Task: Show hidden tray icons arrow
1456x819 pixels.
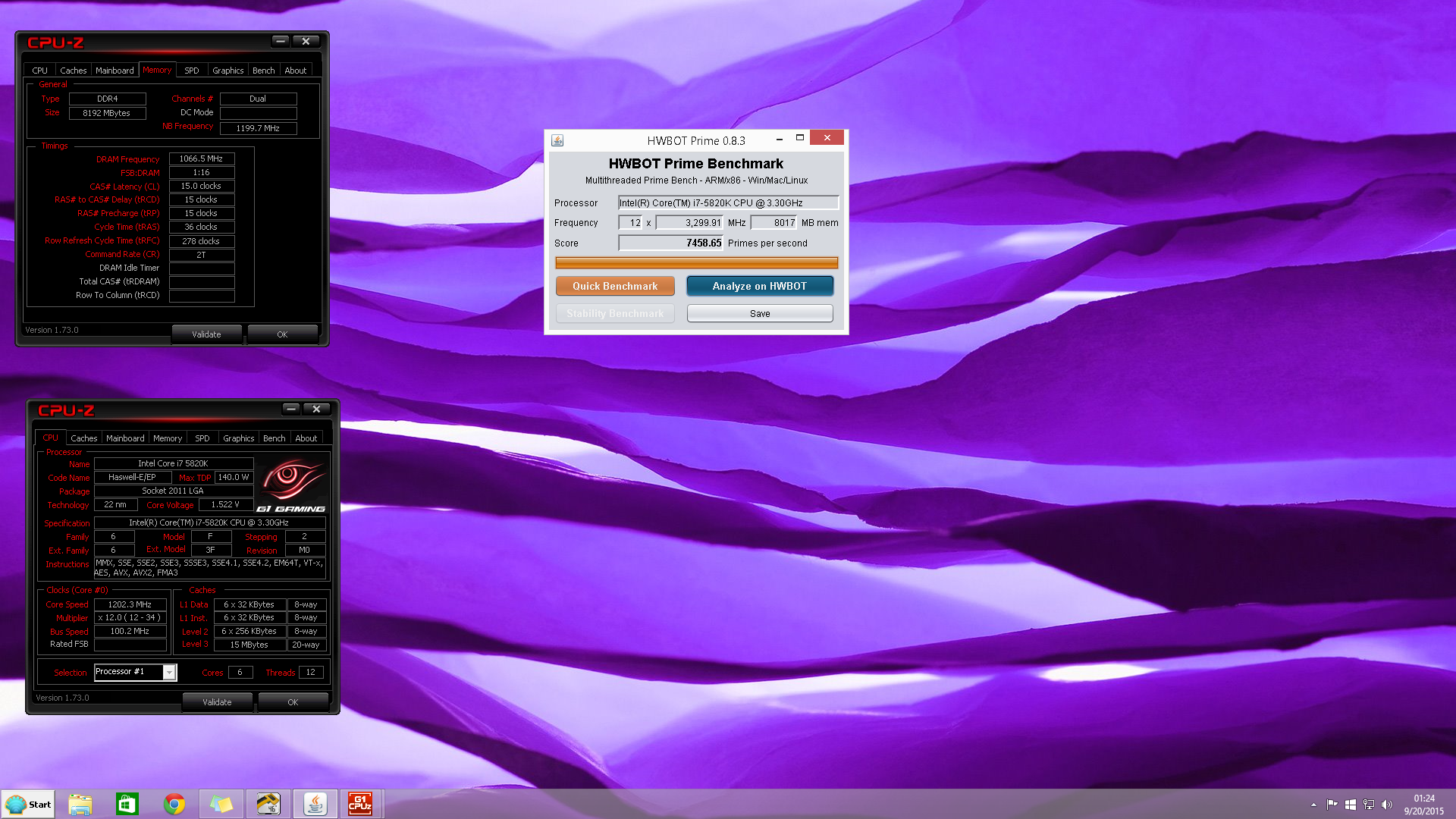Action: tap(1313, 805)
